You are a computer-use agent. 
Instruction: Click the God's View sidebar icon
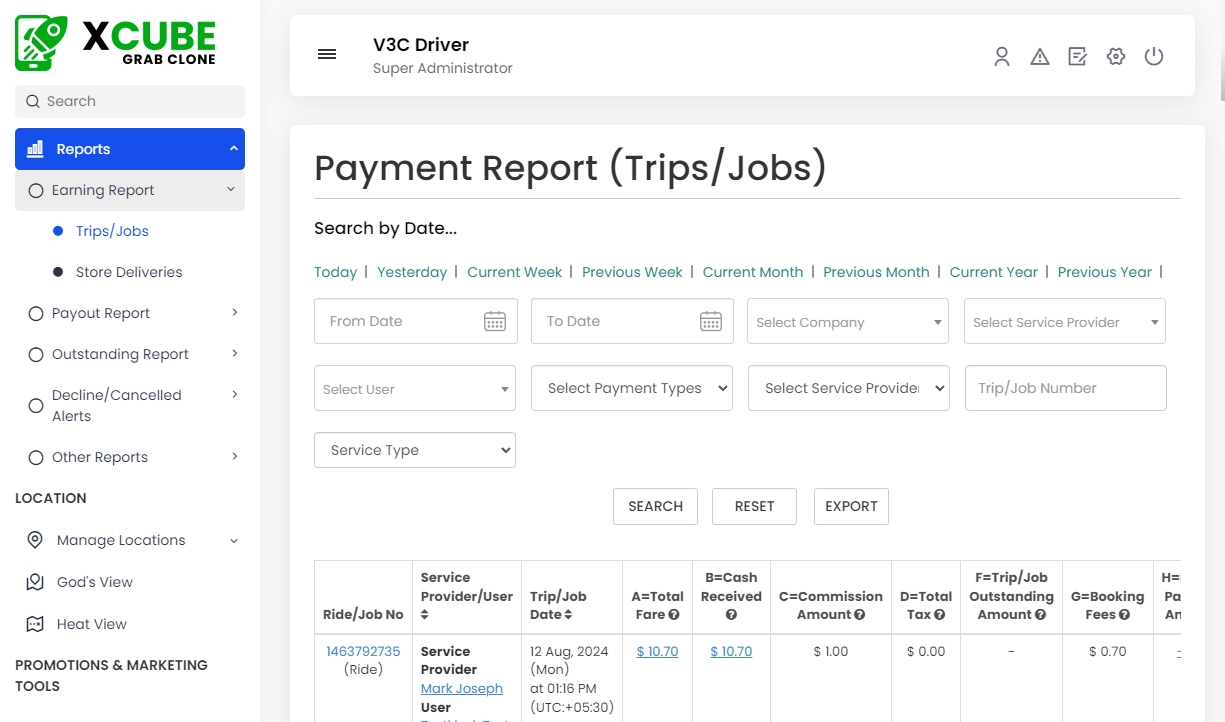pos(34,582)
